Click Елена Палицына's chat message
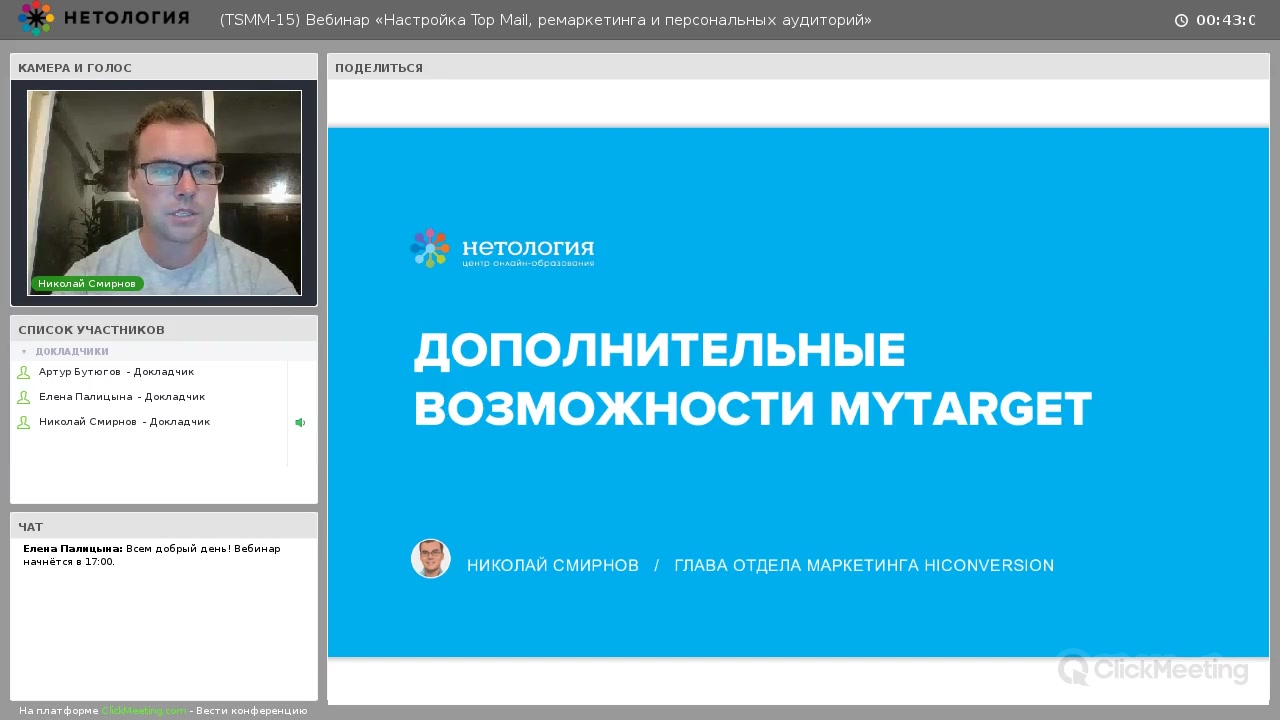Image resolution: width=1280 pixels, height=720 pixels. point(152,555)
